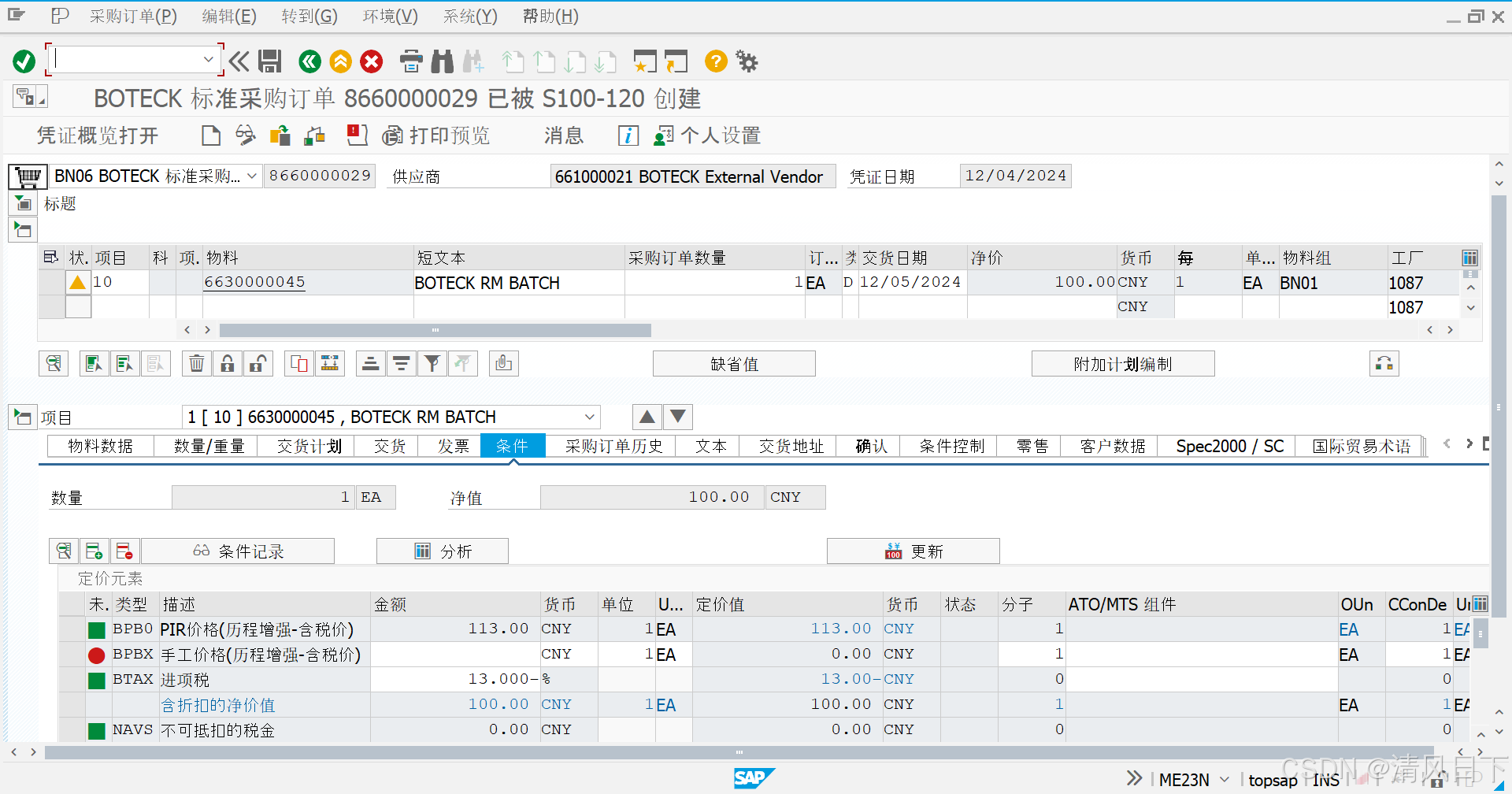The width and height of the screenshot is (1512, 794).
Task: Open the Customize layout gears icon
Action: point(747,61)
